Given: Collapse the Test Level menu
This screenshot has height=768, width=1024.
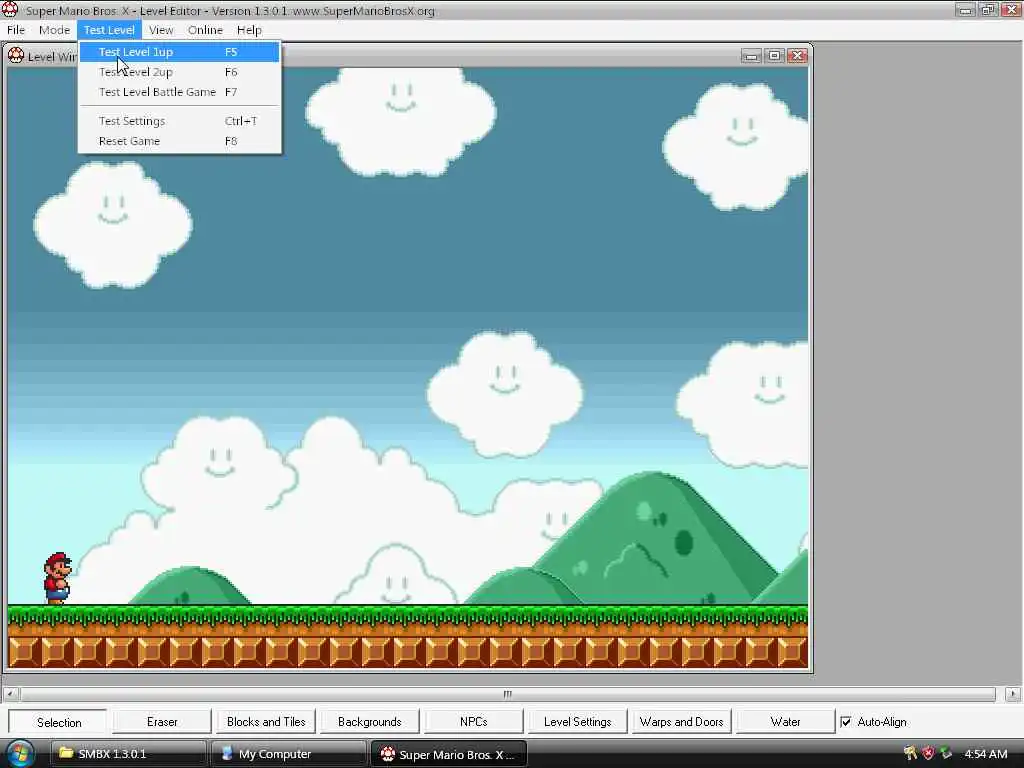Looking at the screenshot, I should coord(109,30).
